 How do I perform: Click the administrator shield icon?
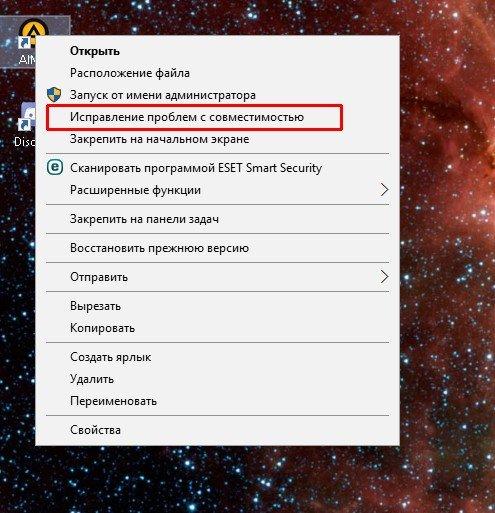click(x=54, y=95)
